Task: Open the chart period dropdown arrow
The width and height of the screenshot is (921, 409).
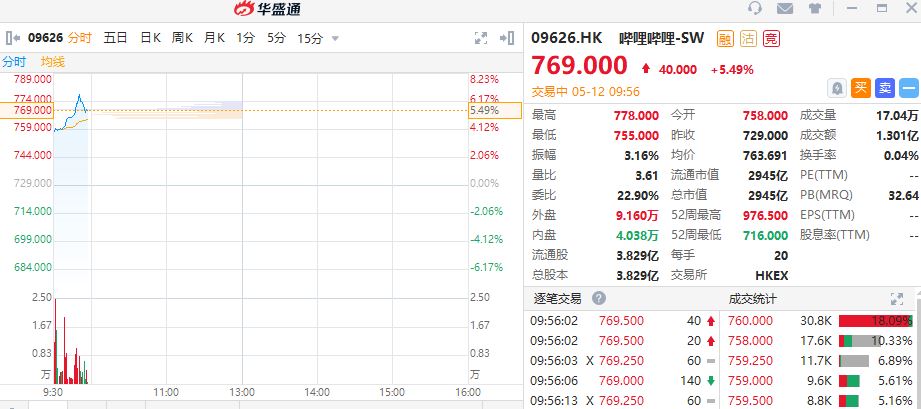Action: pyautogui.click(x=335, y=39)
